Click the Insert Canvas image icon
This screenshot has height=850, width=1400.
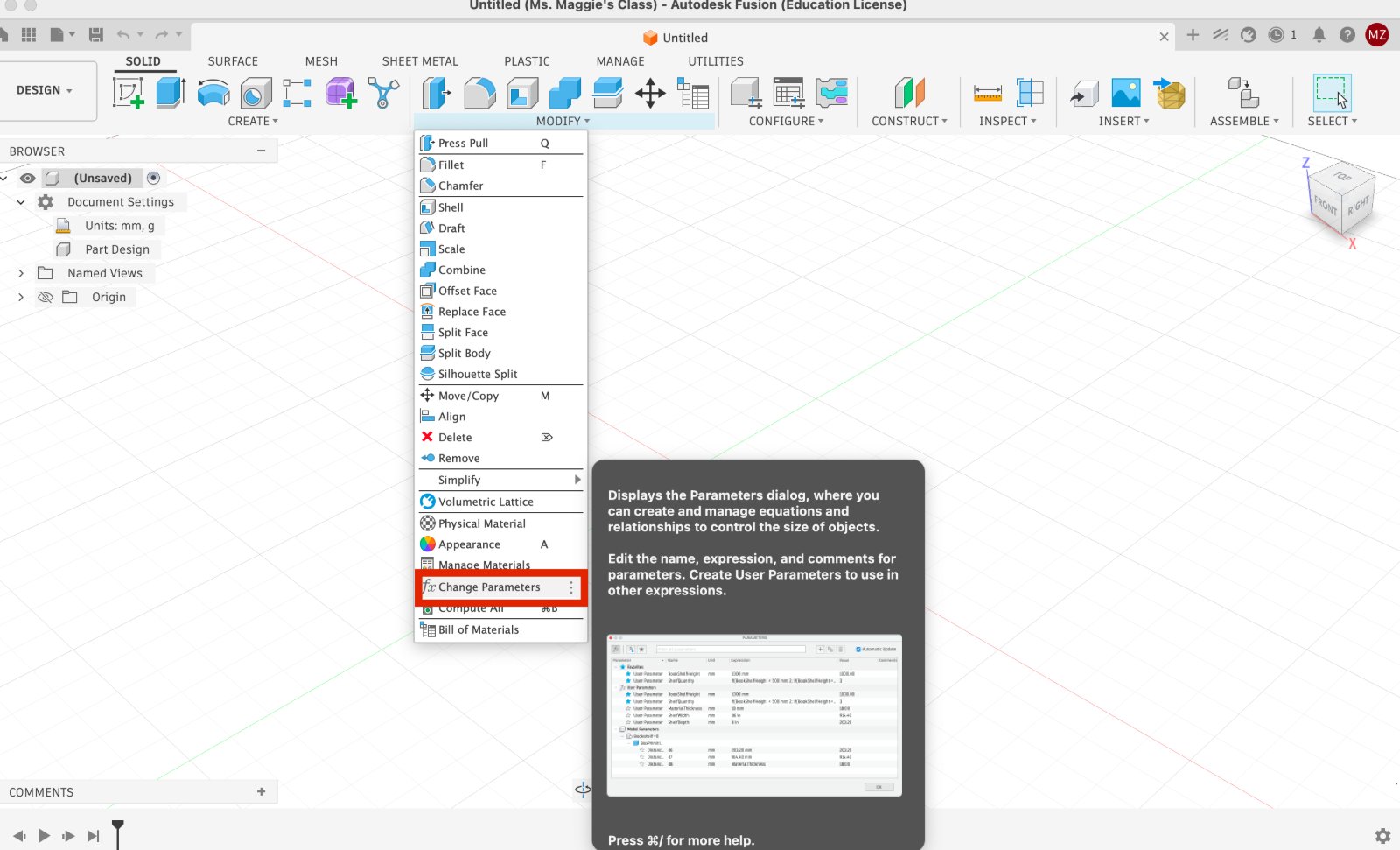tap(1126, 93)
